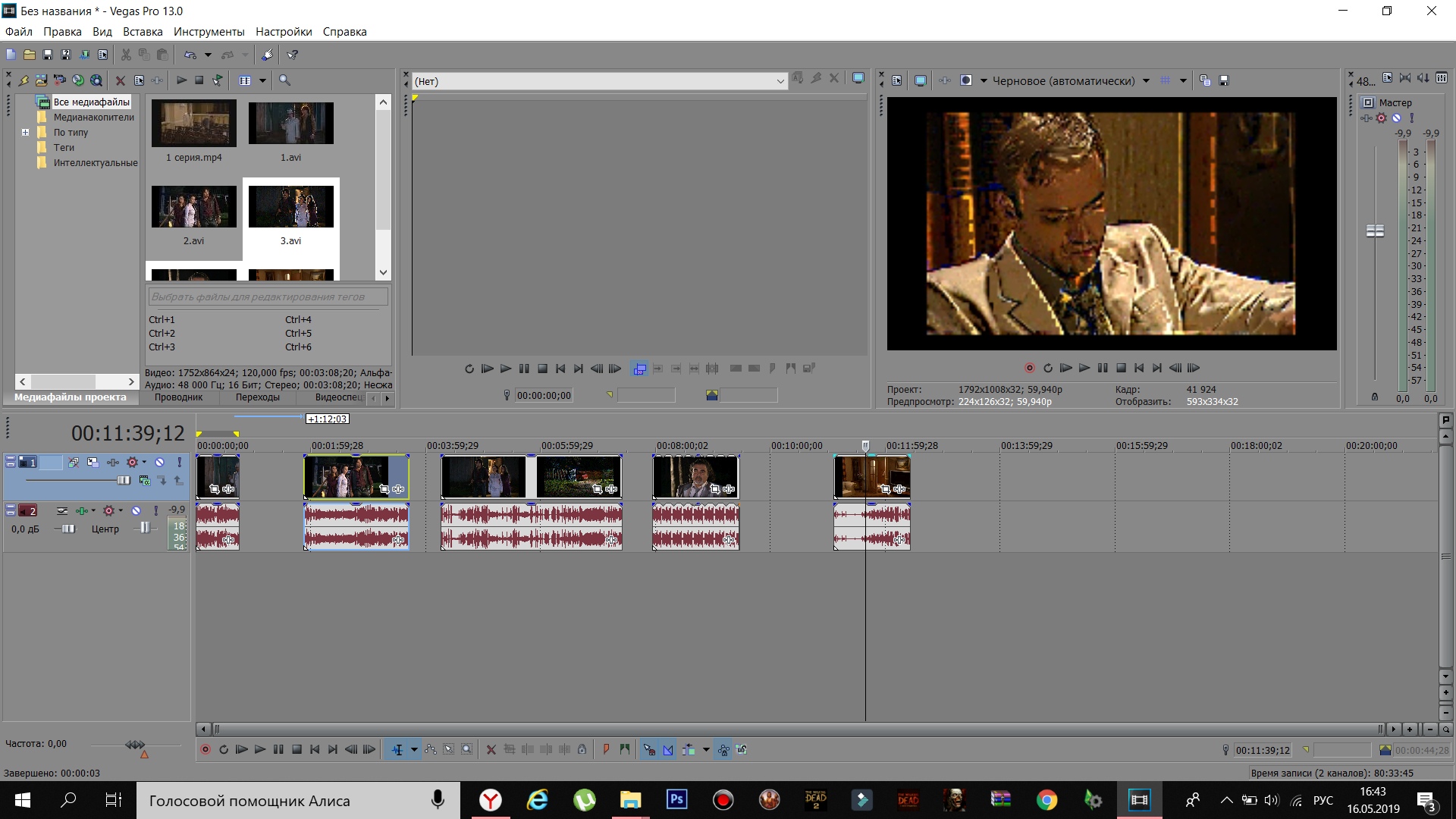The width and height of the screenshot is (1456, 819).
Task: Select the 'Теги' folder in media tree
Action: (x=64, y=147)
